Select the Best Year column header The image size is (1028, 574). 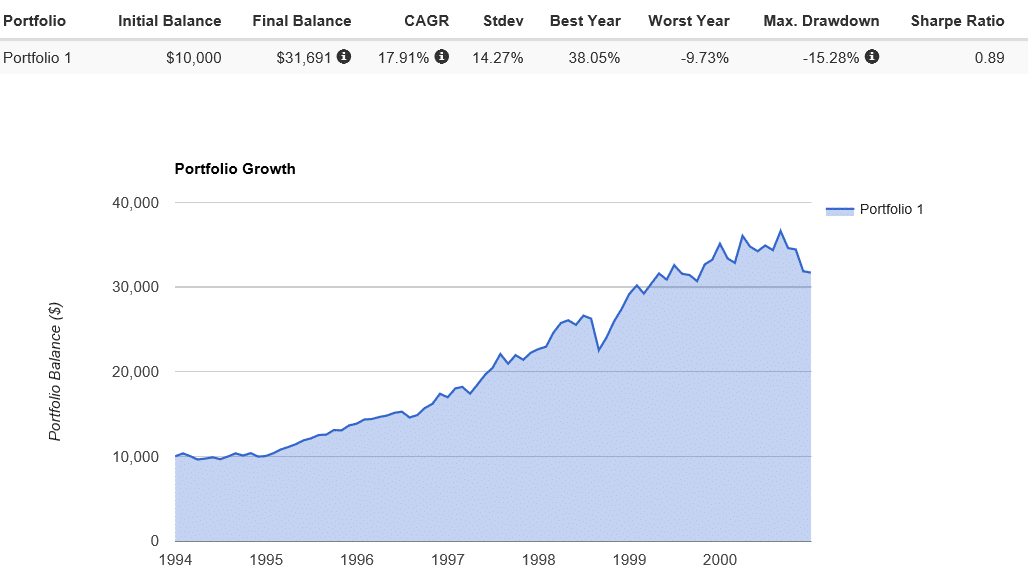585,21
